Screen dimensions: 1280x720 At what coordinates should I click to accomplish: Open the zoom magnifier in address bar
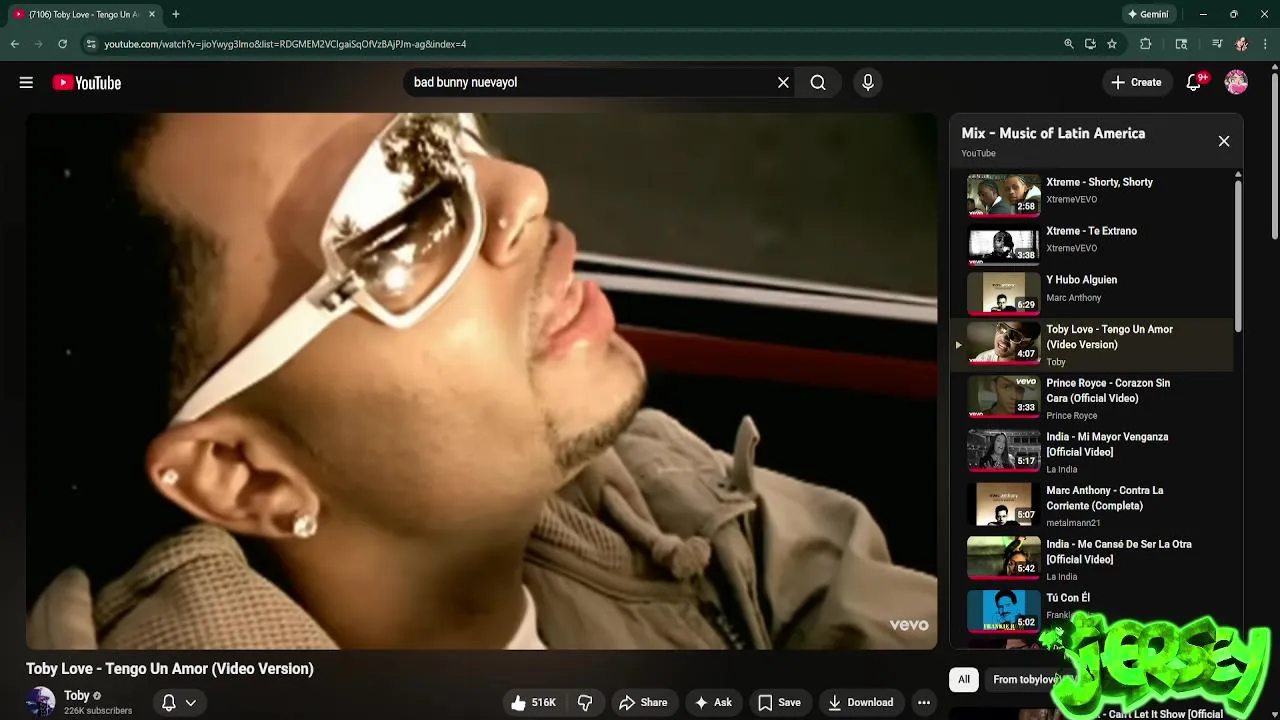(x=1069, y=44)
